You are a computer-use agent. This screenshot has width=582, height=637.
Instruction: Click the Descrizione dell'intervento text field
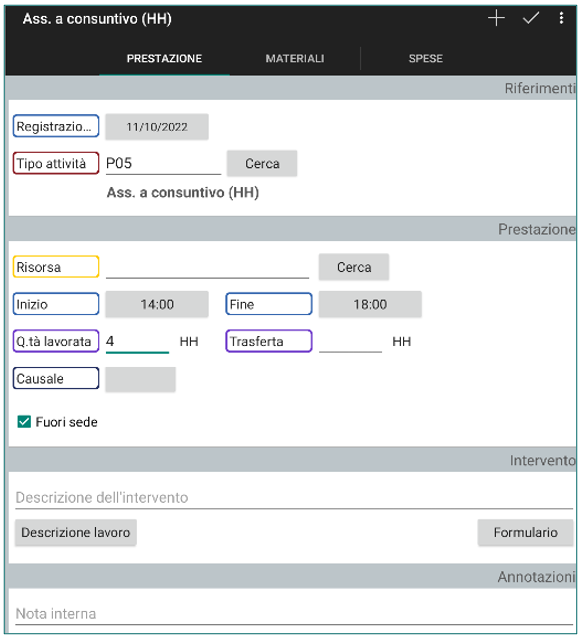pyautogui.click(x=294, y=498)
